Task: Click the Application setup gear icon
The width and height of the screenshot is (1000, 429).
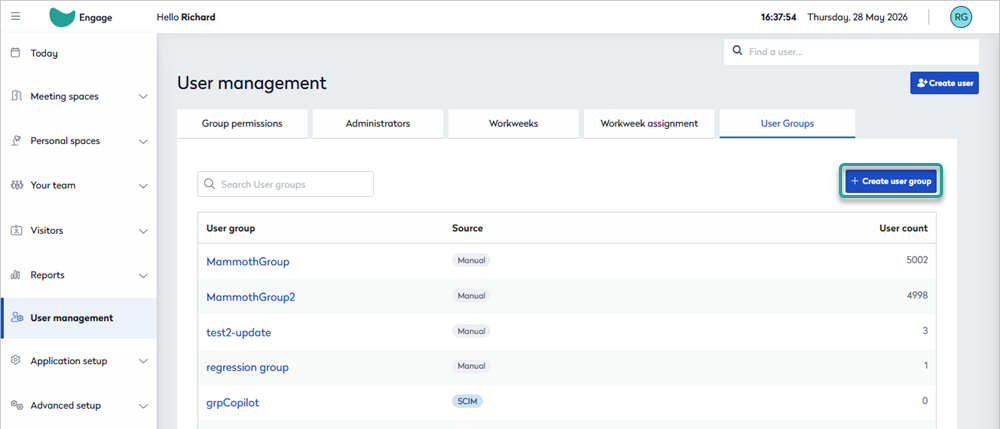Action: (x=17, y=360)
